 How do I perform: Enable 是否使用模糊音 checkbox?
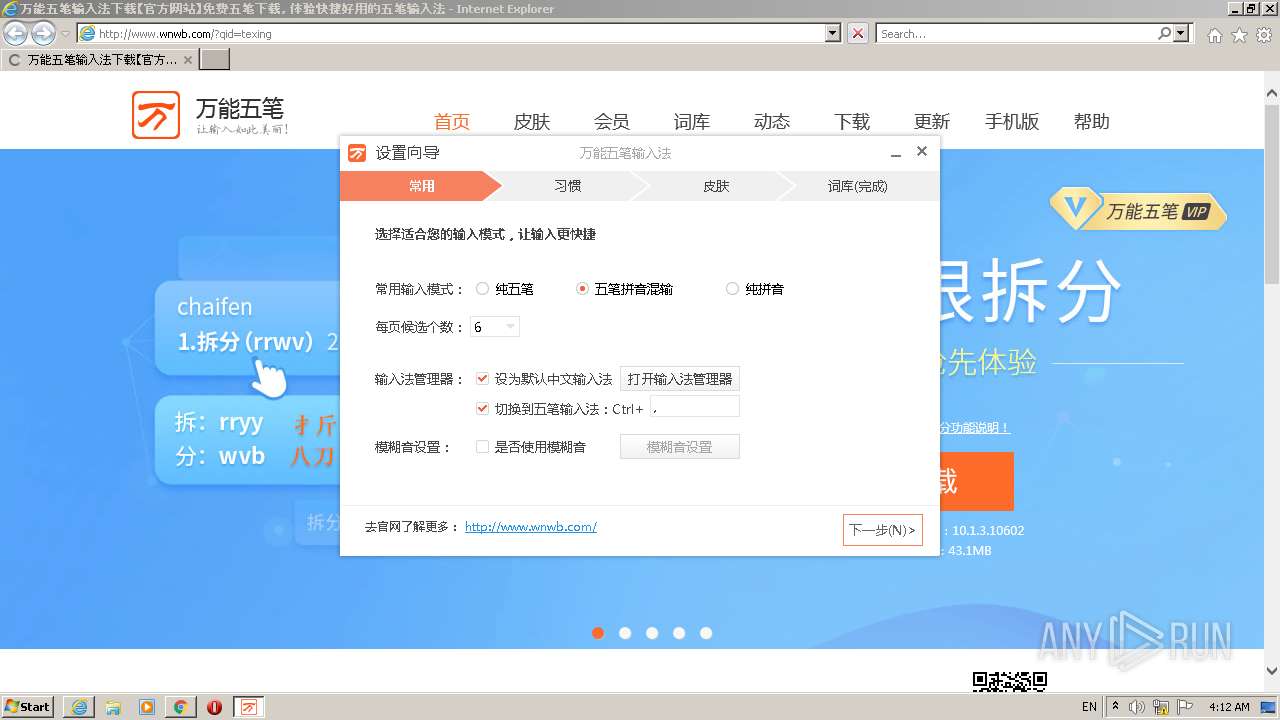point(483,447)
